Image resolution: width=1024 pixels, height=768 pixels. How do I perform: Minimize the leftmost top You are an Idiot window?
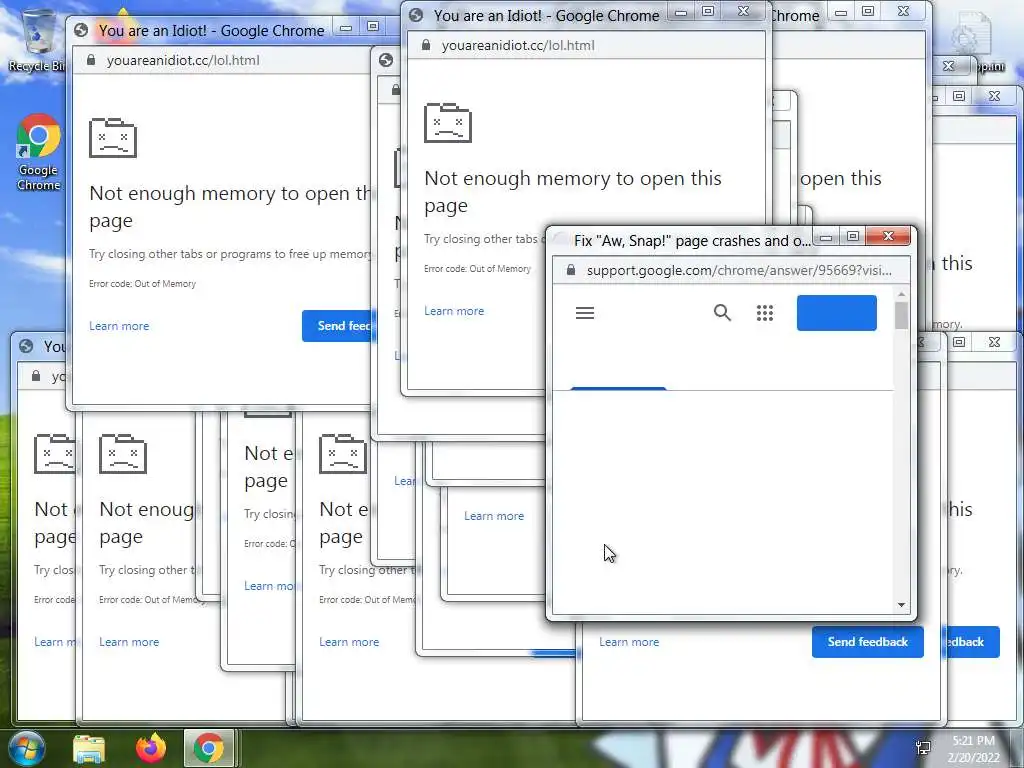point(346,27)
